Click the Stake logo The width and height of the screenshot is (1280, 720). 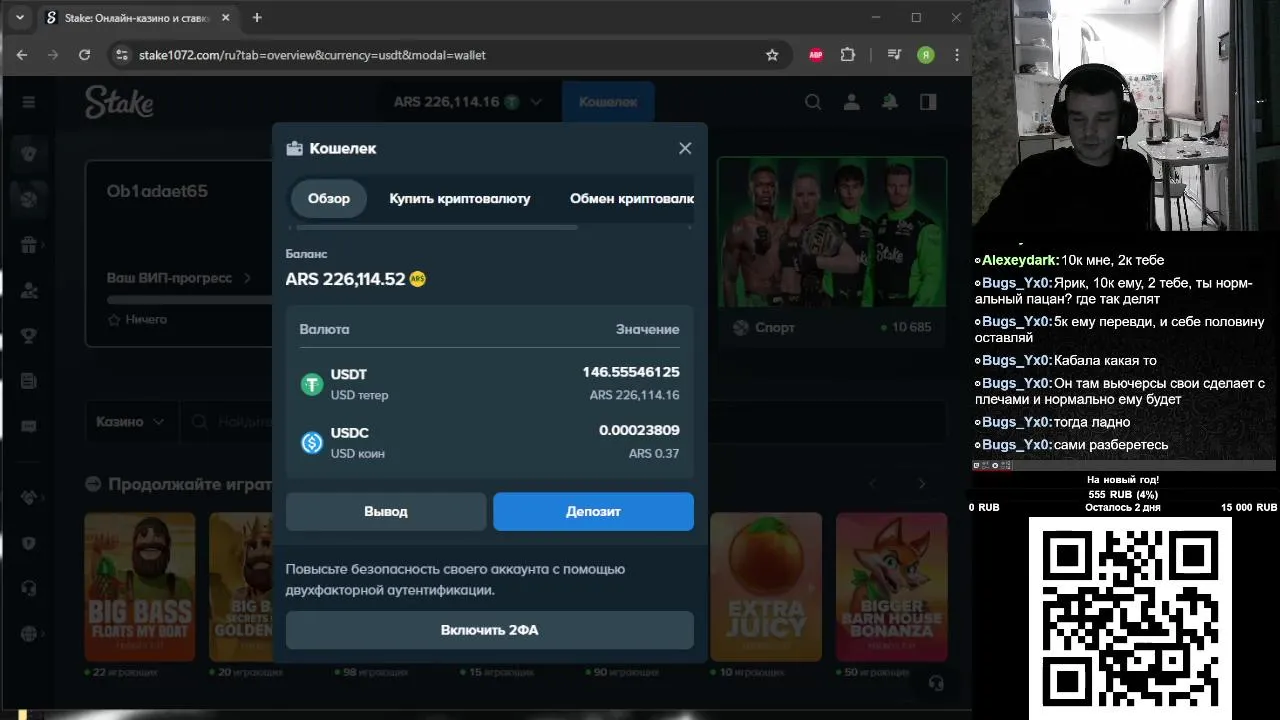click(119, 101)
